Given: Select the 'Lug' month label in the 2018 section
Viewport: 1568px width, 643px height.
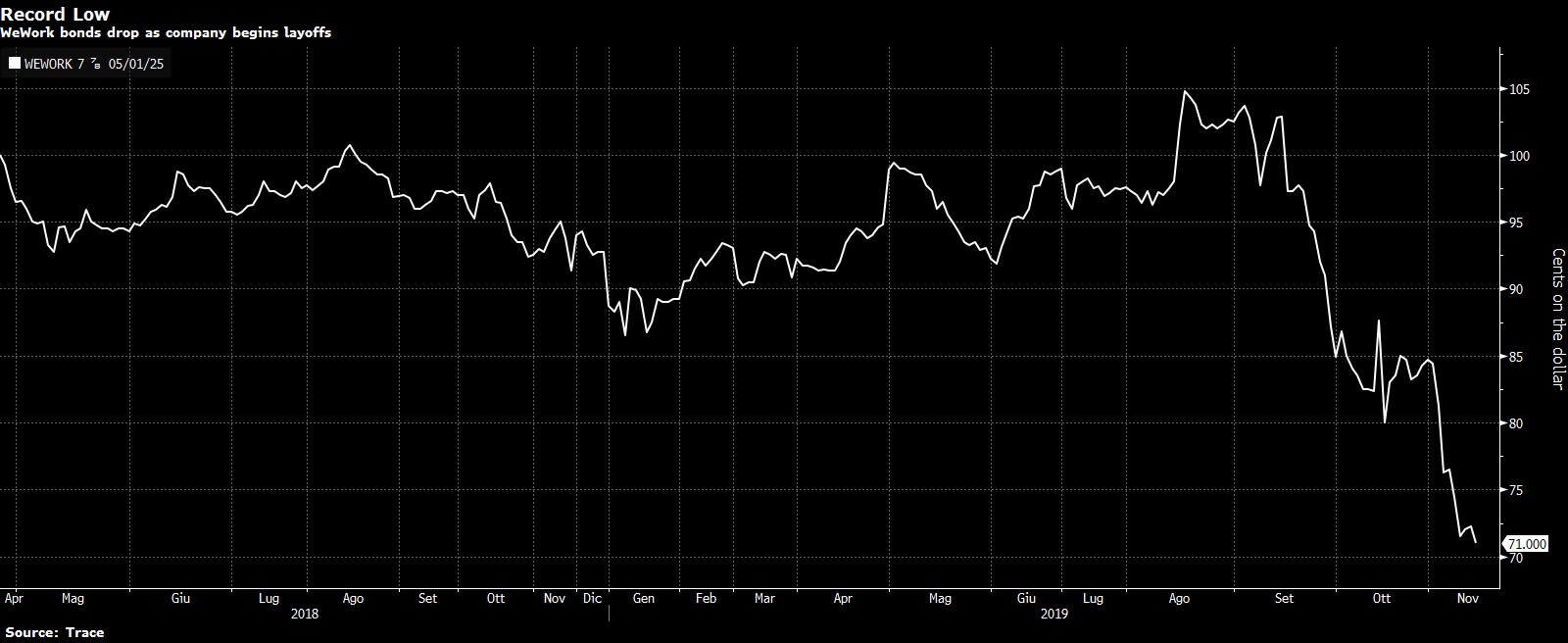Looking at the screenshot, I should tap(269, 597).
